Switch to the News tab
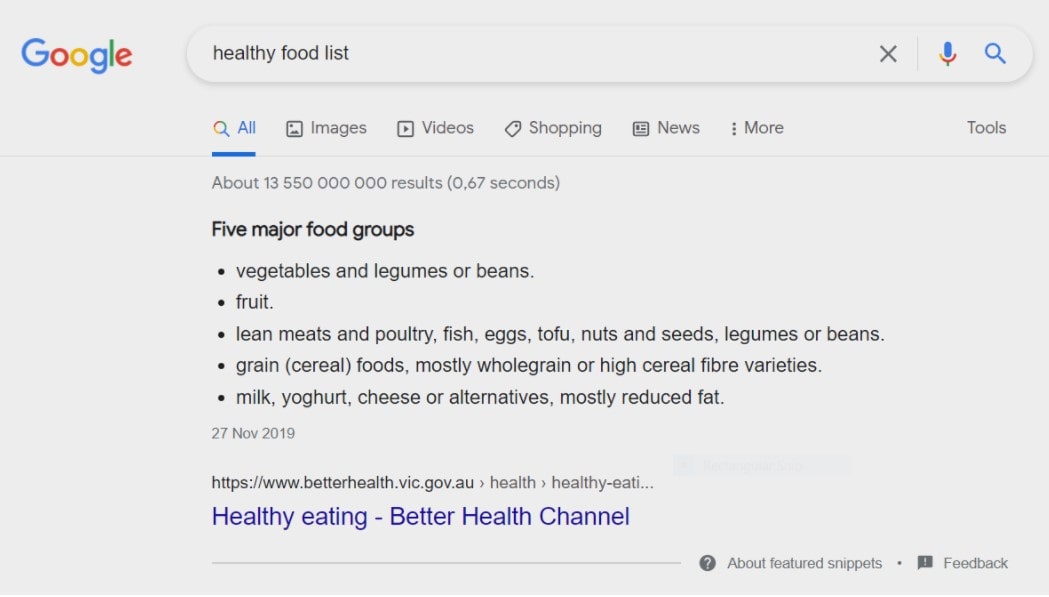 click(666, 128)
